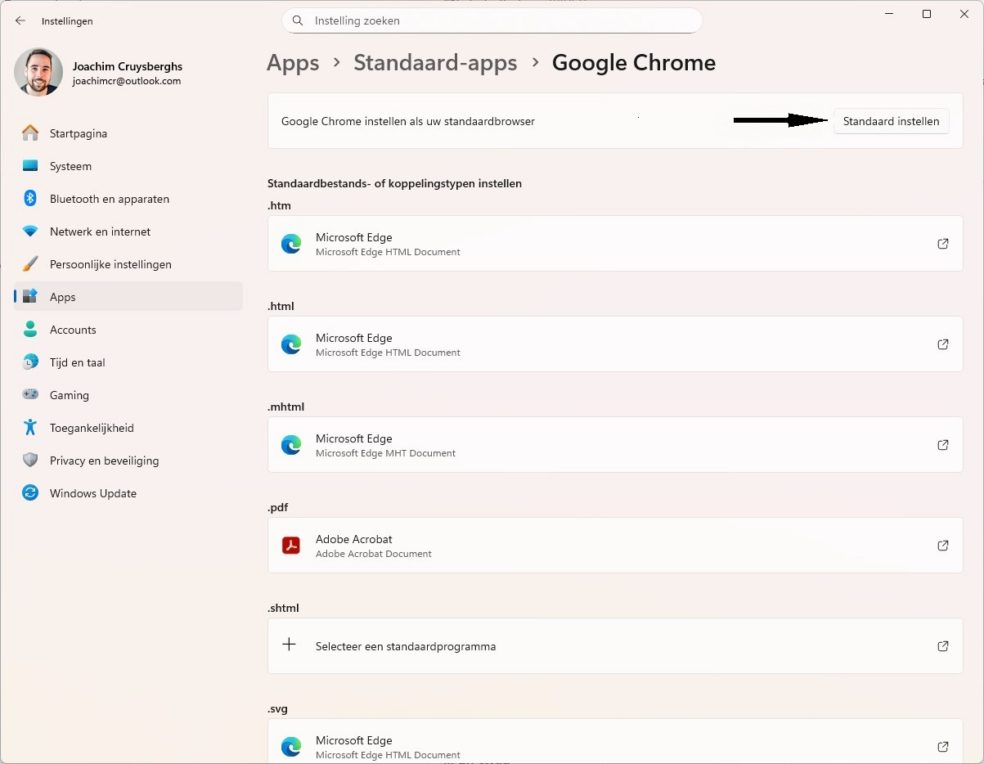Change the .mhtml Microsoft Edge MHT default
The height and width of the screenshot is (764, 984).
tap(615, 444)
